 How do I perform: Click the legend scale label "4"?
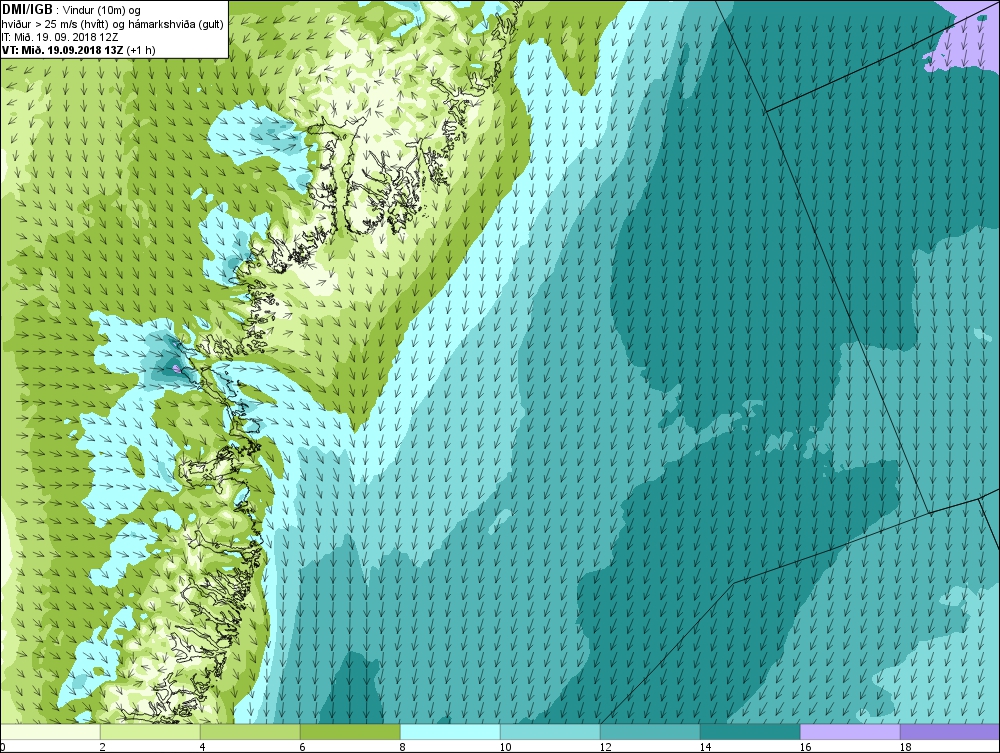coord(203,747)
